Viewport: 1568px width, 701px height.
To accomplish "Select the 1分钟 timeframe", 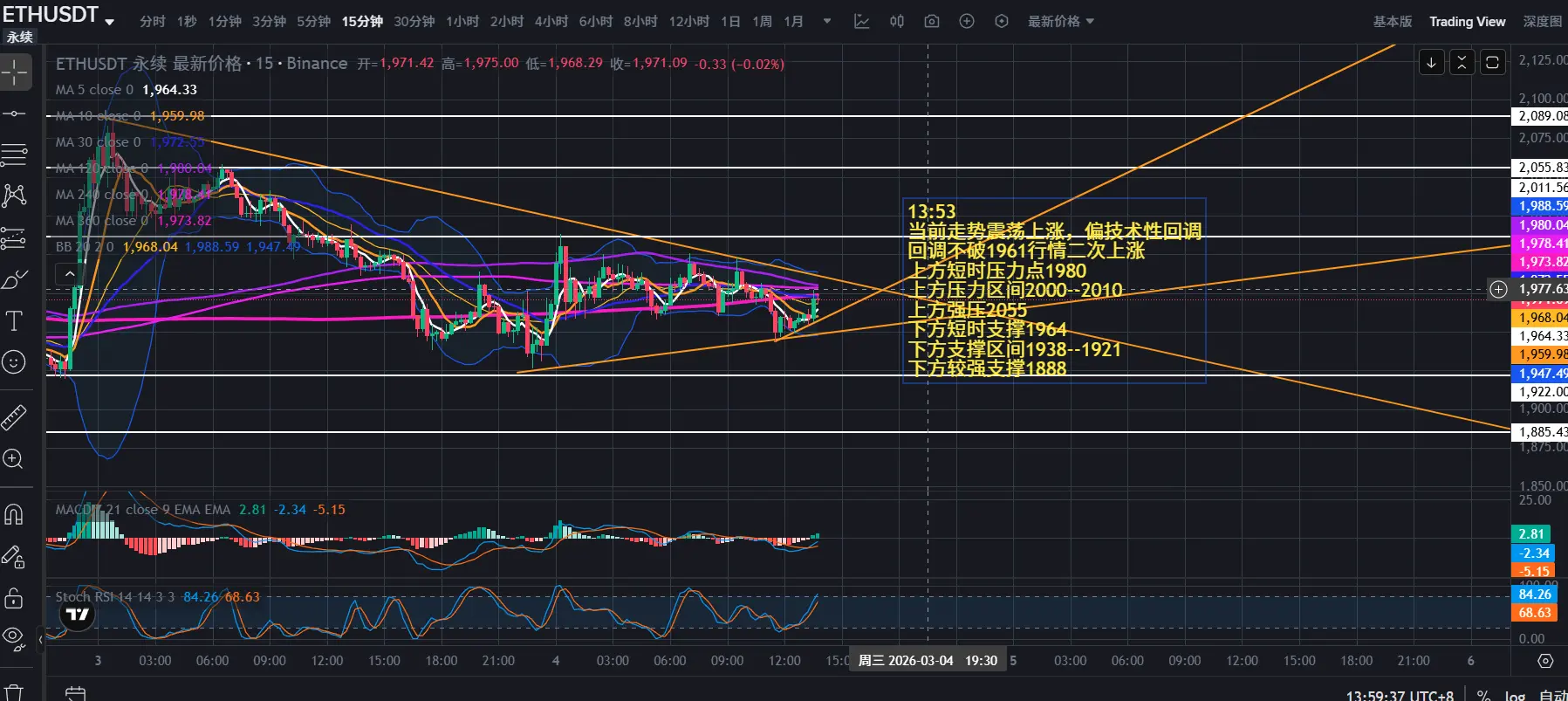I will (x=224, y=21).
